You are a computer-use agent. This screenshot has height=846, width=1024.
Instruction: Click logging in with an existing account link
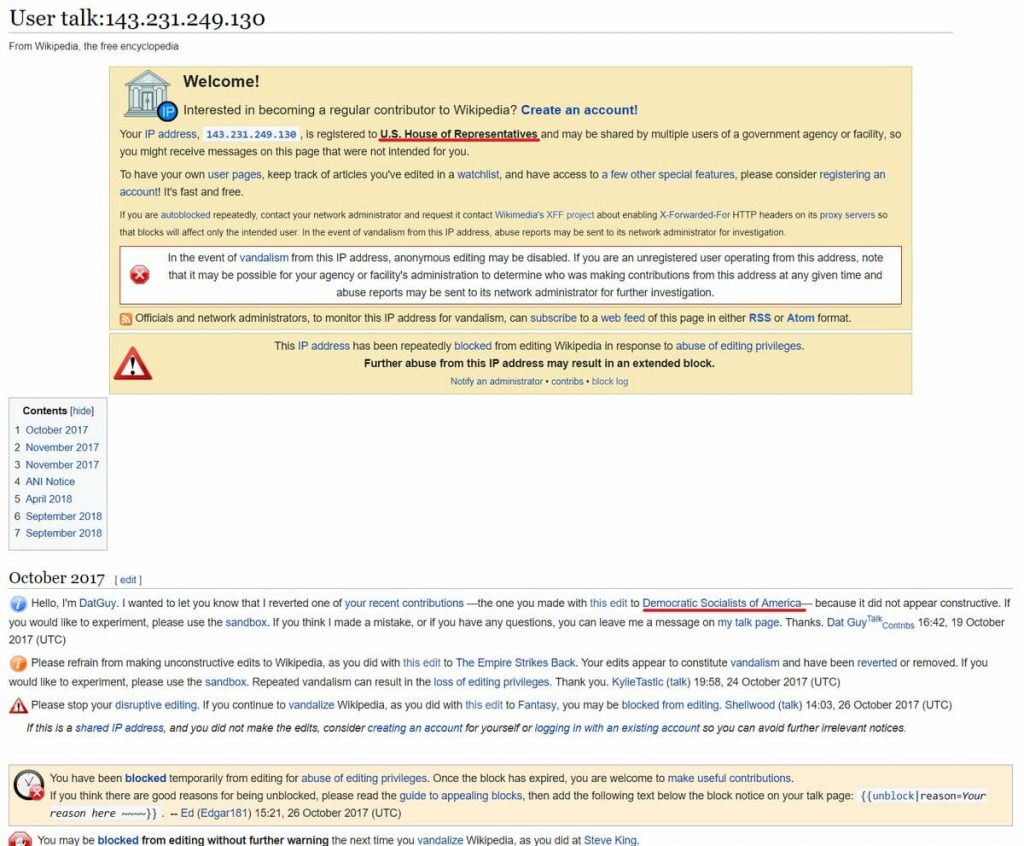pyautogui.click(x=617, y=728)
